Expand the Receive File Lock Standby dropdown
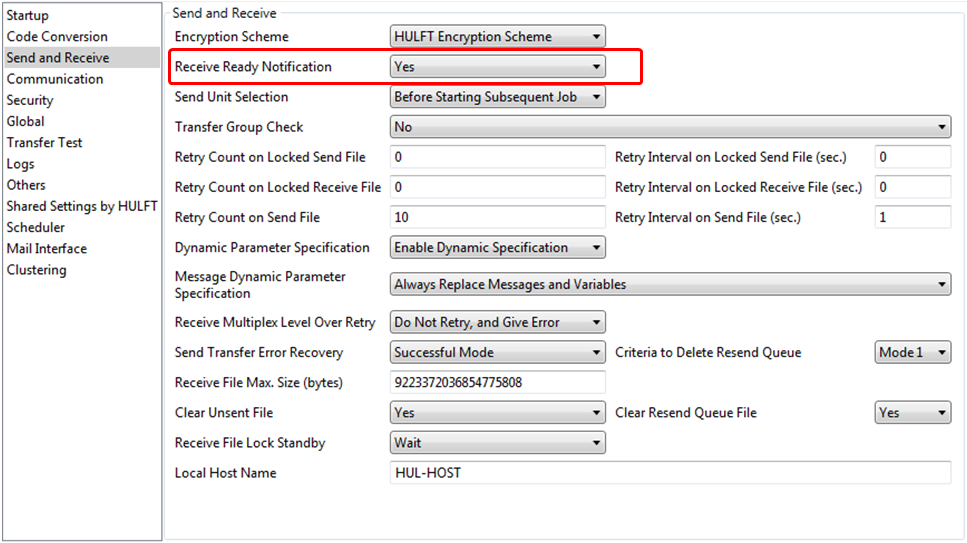The width and height of the screenshot is (967, 543). tap(497, 442)
